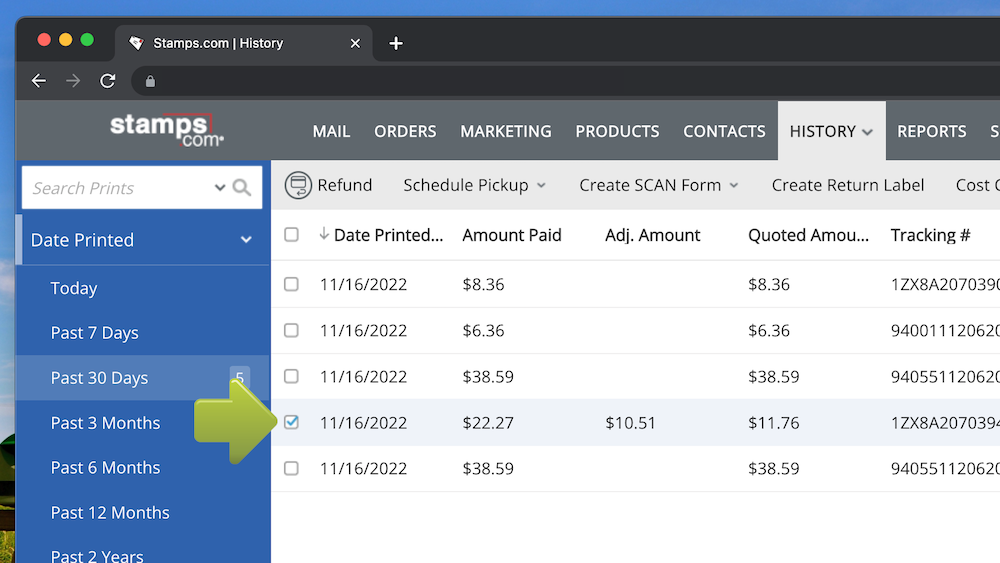The height and width of the screenshot is (563, 1000).
Task: Open the Orders tab in navigation
Action: click(405, 131)
